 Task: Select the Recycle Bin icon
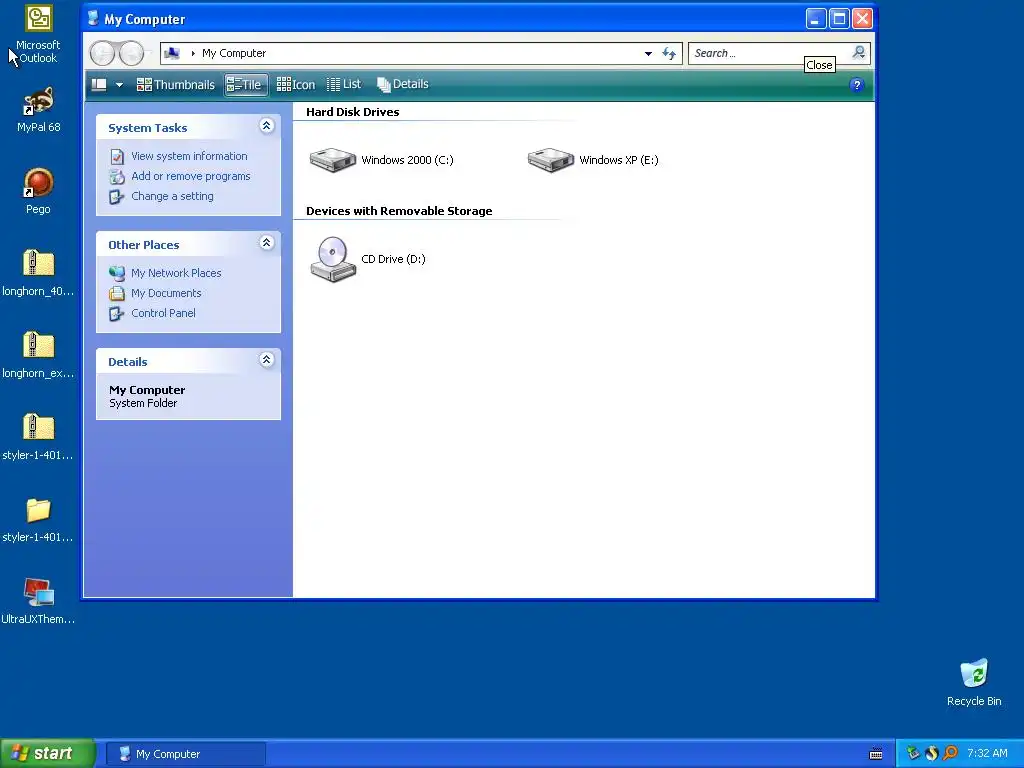tap(974, 682)
